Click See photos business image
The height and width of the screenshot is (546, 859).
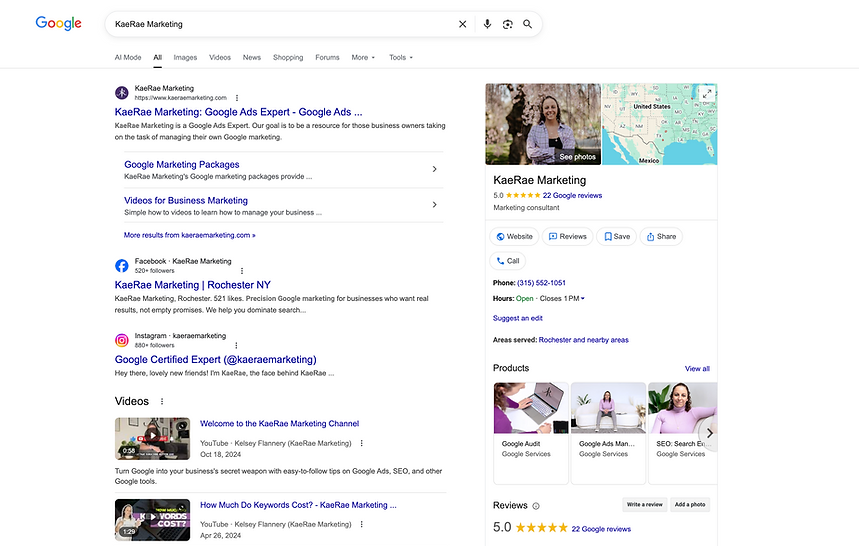tap(543, 124)
